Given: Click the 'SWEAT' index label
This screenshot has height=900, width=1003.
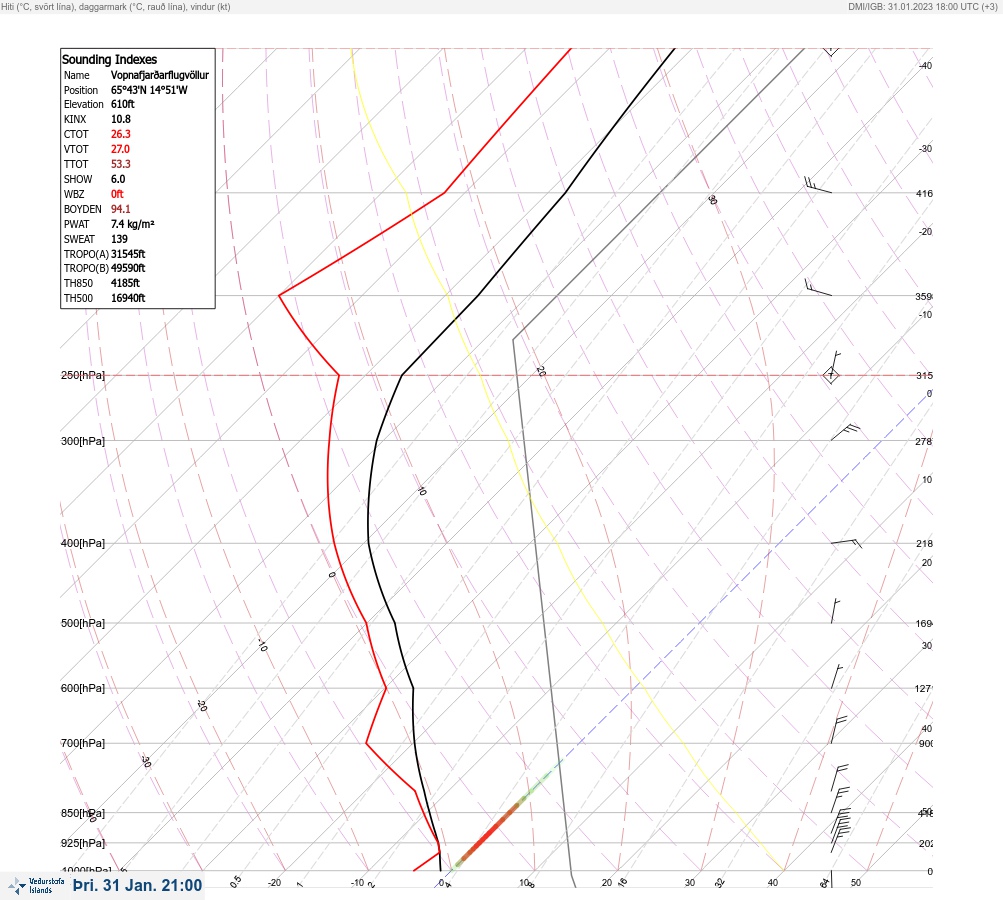Looking at the screenshot, I should [79, 239].
